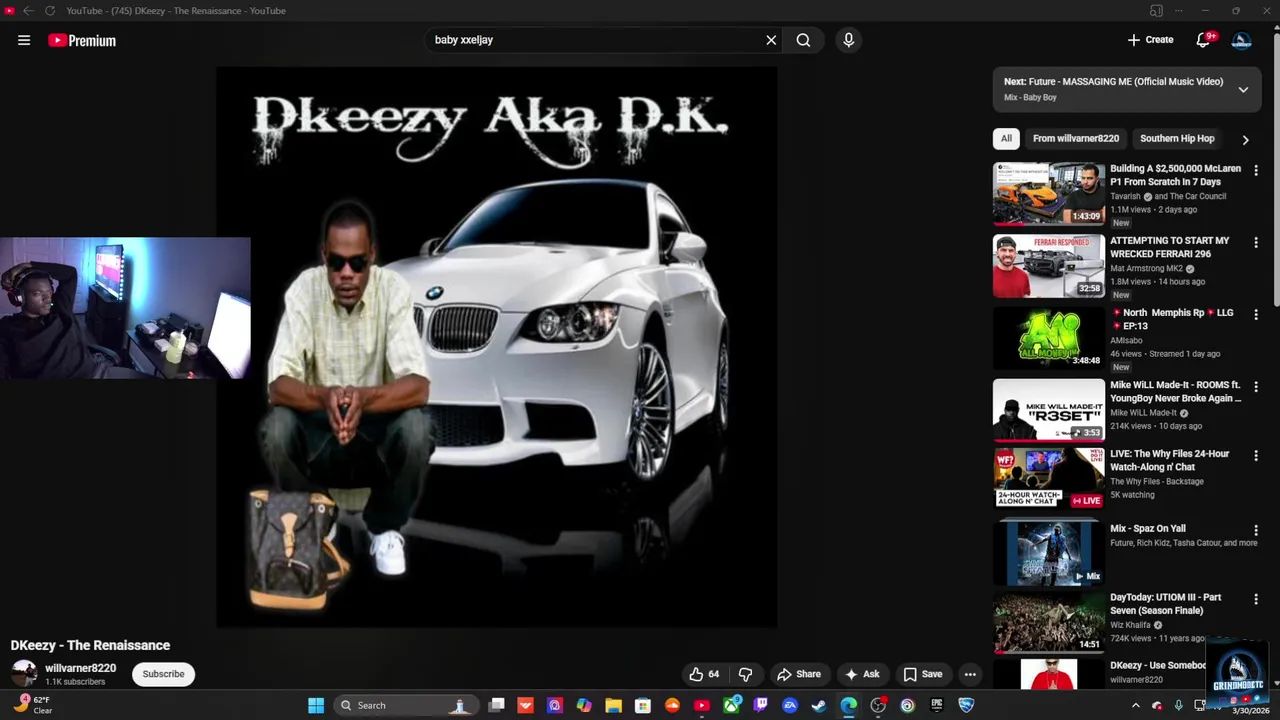Image resolution: width=1280 pixels, height=720 pixels.
Task: Click the Ask AI button
Action: (x=862, y=674)
